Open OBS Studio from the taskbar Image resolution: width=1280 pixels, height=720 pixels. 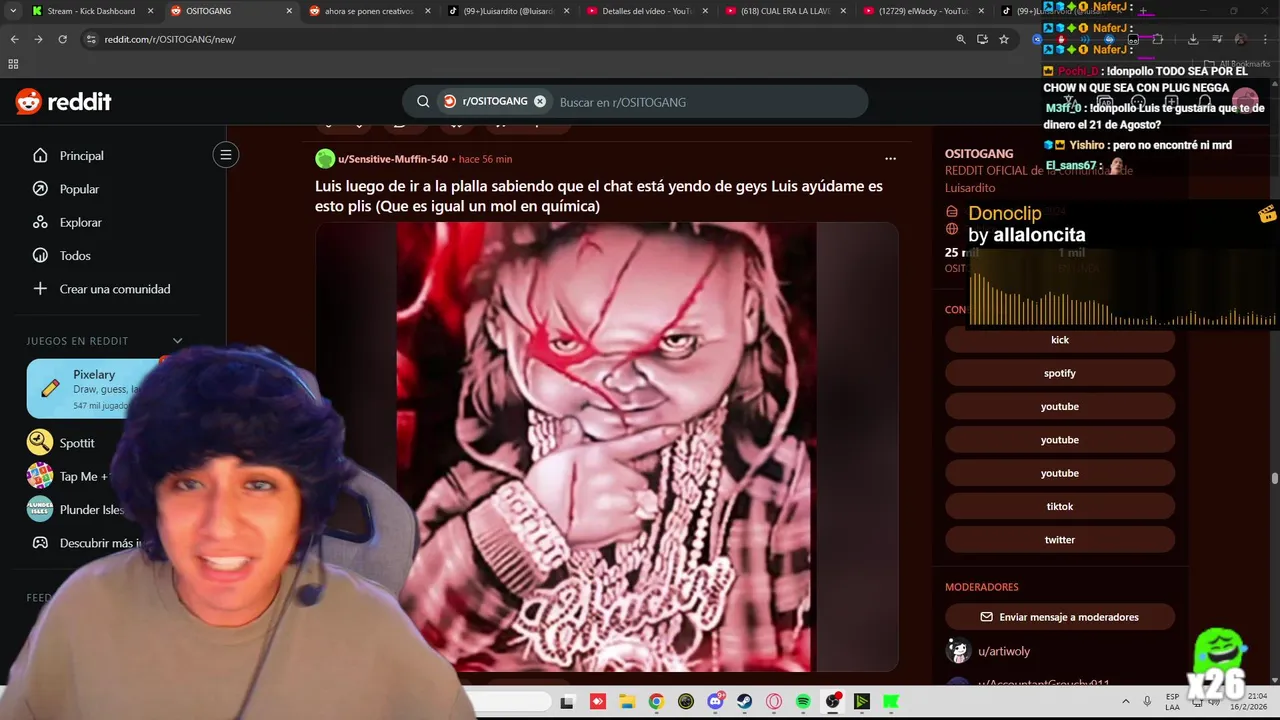(832, 702)
